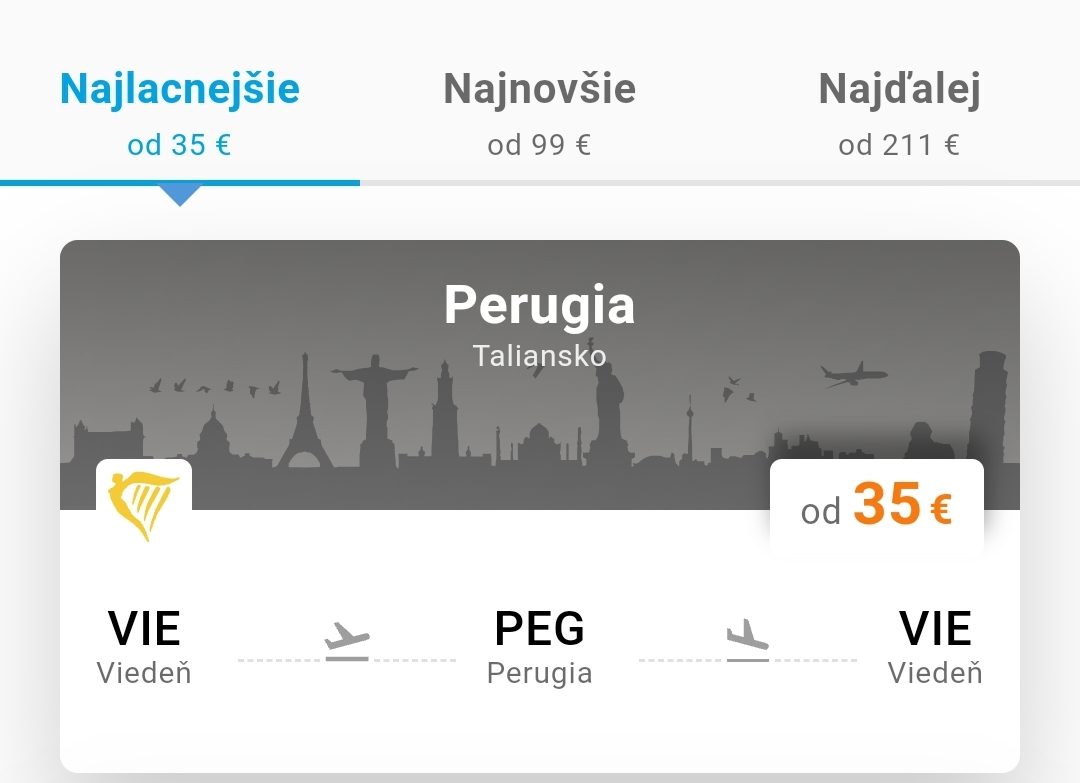Select the Najlacnejšie tab
The width and height of the screenshot is (1080, 783).
[x=180, y=89]
